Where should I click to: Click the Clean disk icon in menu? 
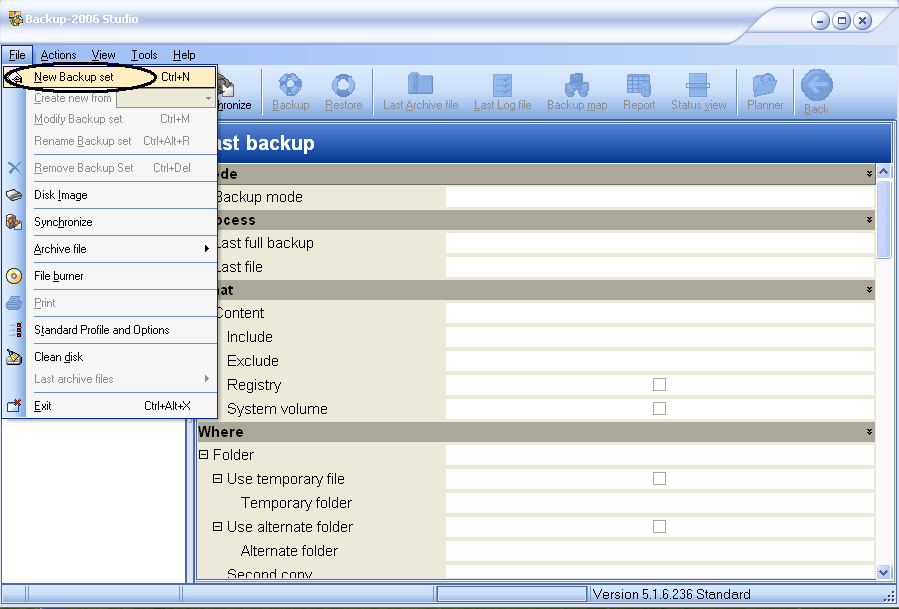click(14, 357)
